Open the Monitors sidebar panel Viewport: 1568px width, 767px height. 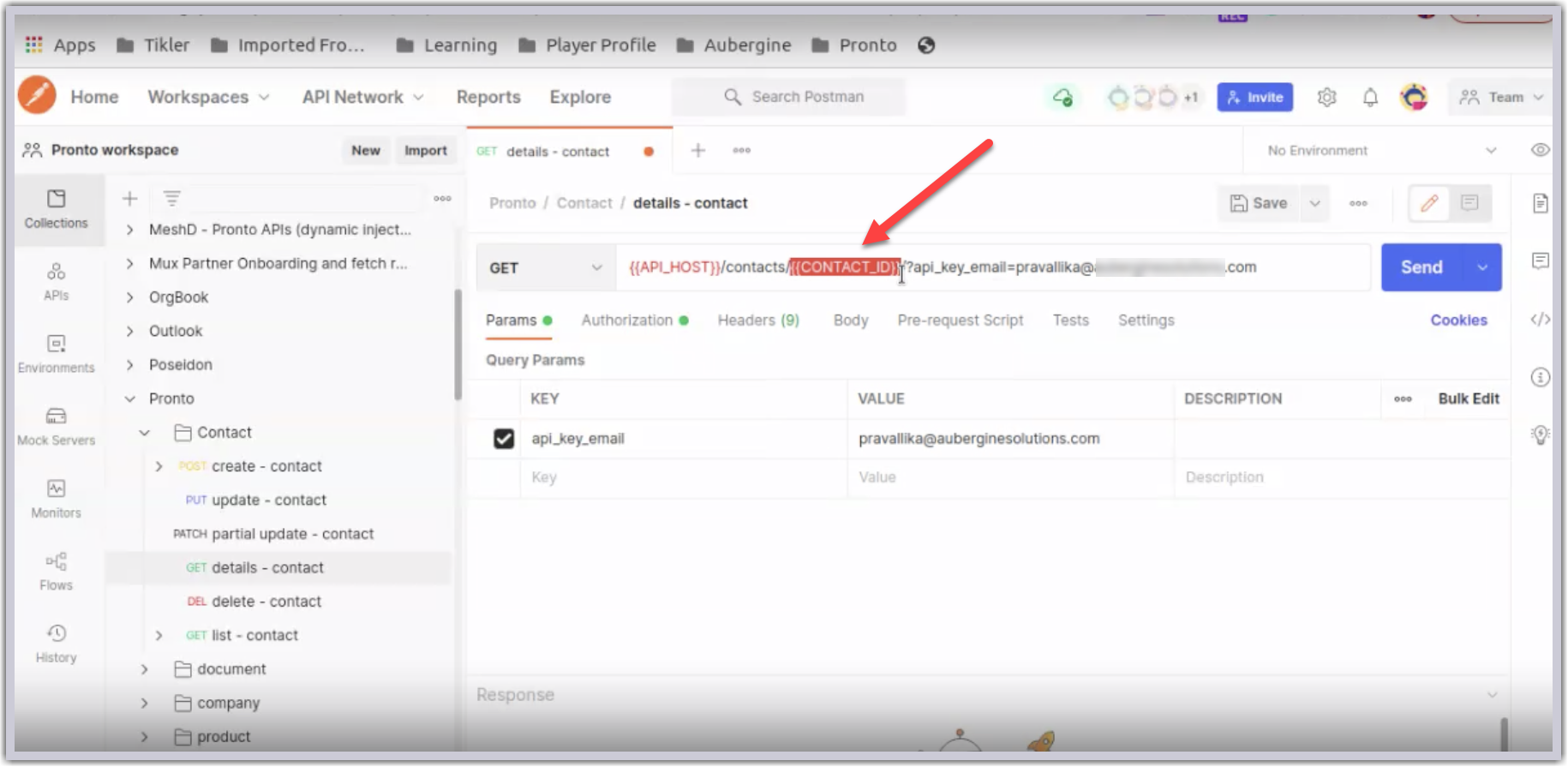(x=56, y=499)
